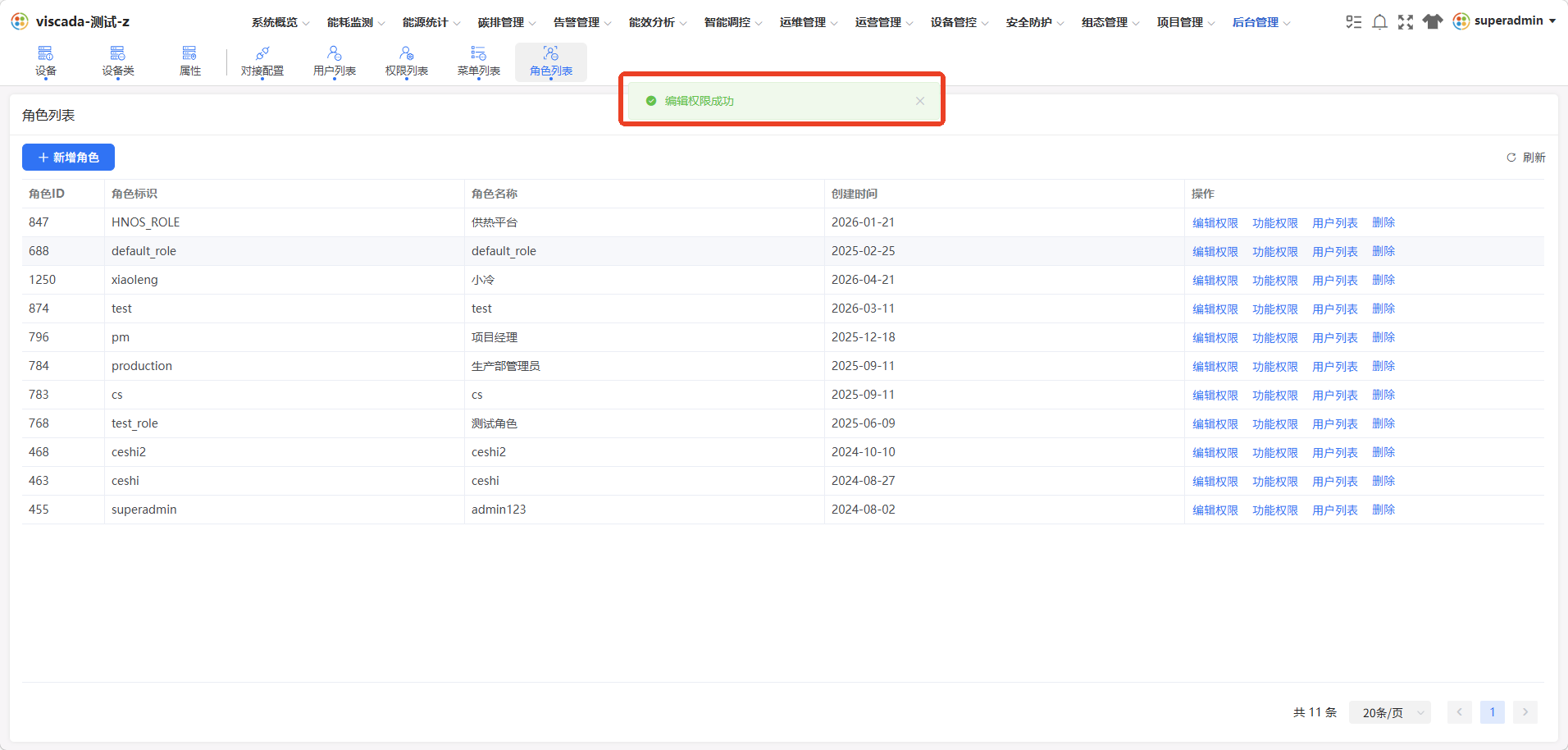Open the 用户列表 toolbar icon
Screen dimensions: 1568x750
335,62
